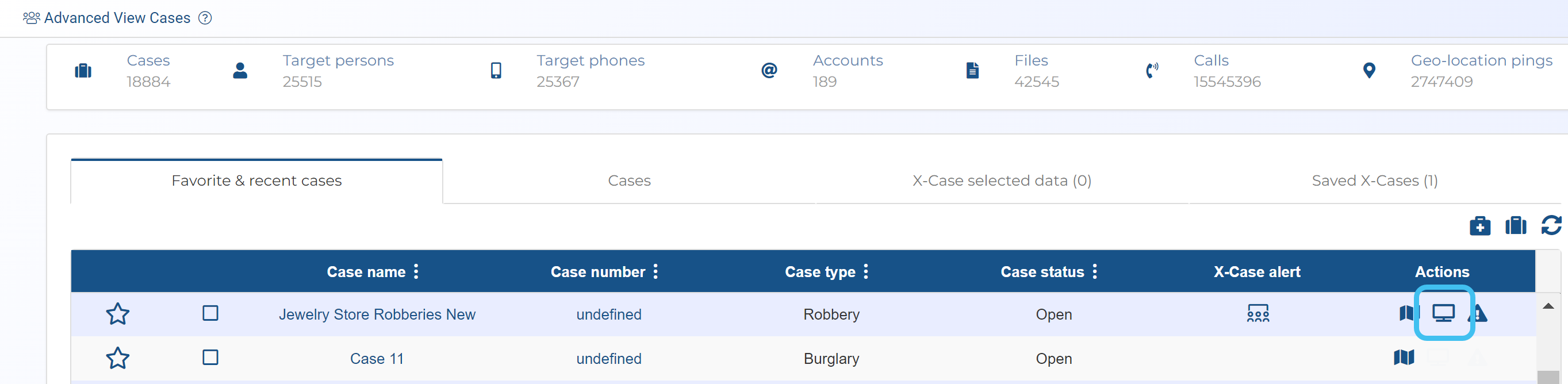This screenshot has height=384, width=1568.
Task: Click the suitcase icon beside the refresh icon
Action: 1515,226
